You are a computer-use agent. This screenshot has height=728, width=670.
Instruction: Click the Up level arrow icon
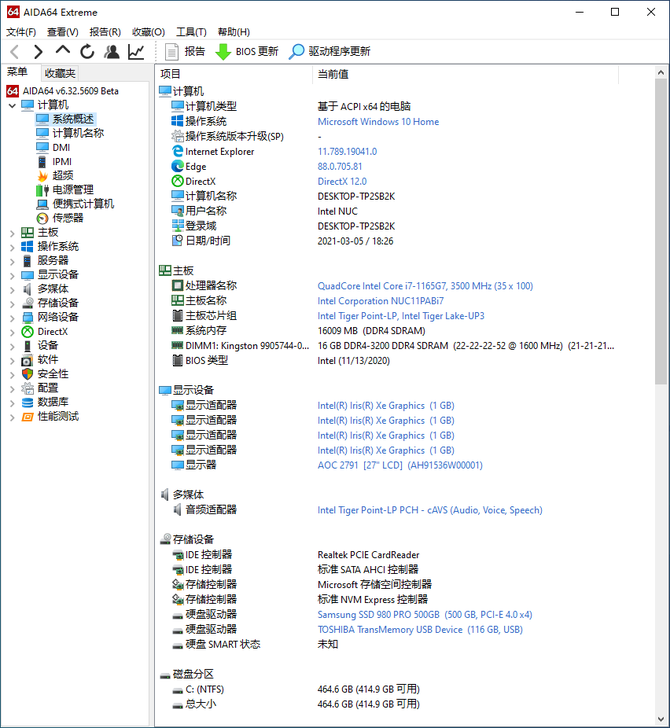pyautogui.click(x=63, y=51)
